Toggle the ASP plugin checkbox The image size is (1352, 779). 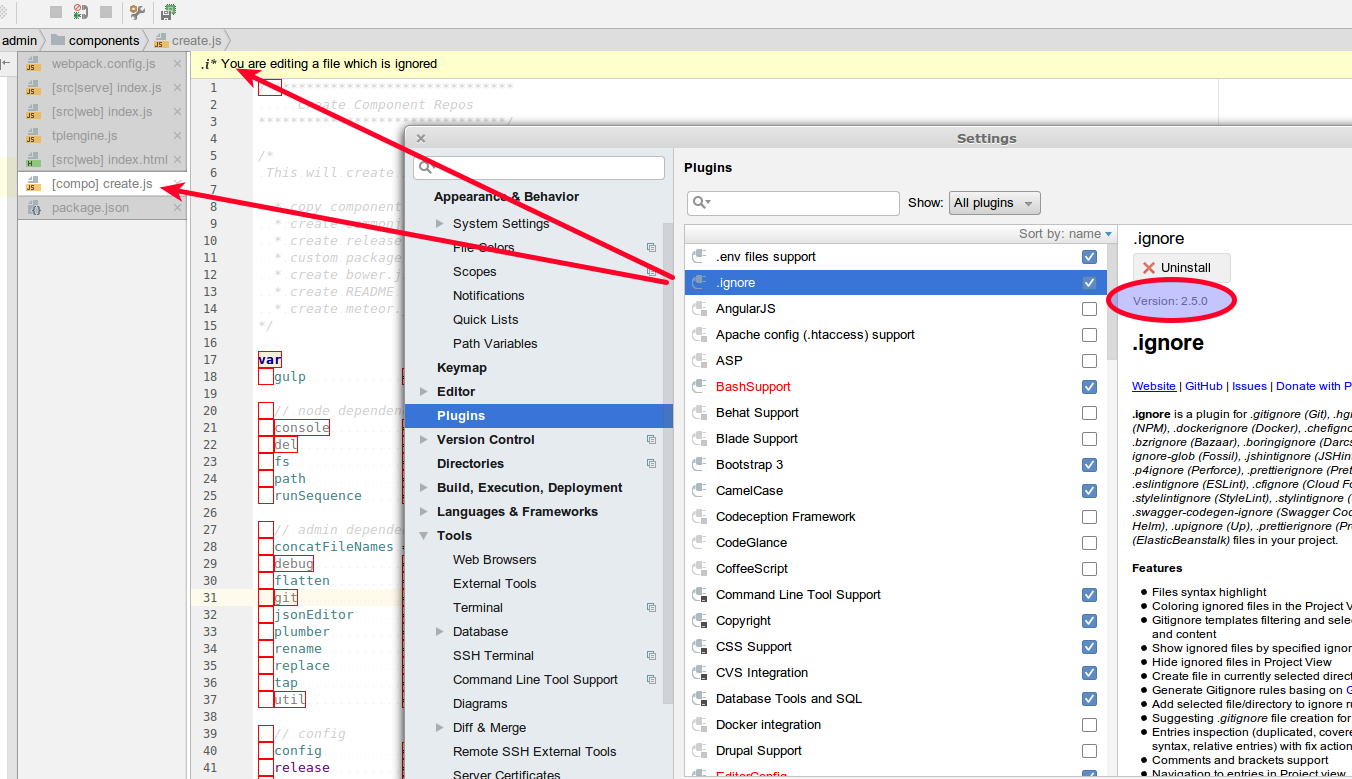(x=1089, y=361)
